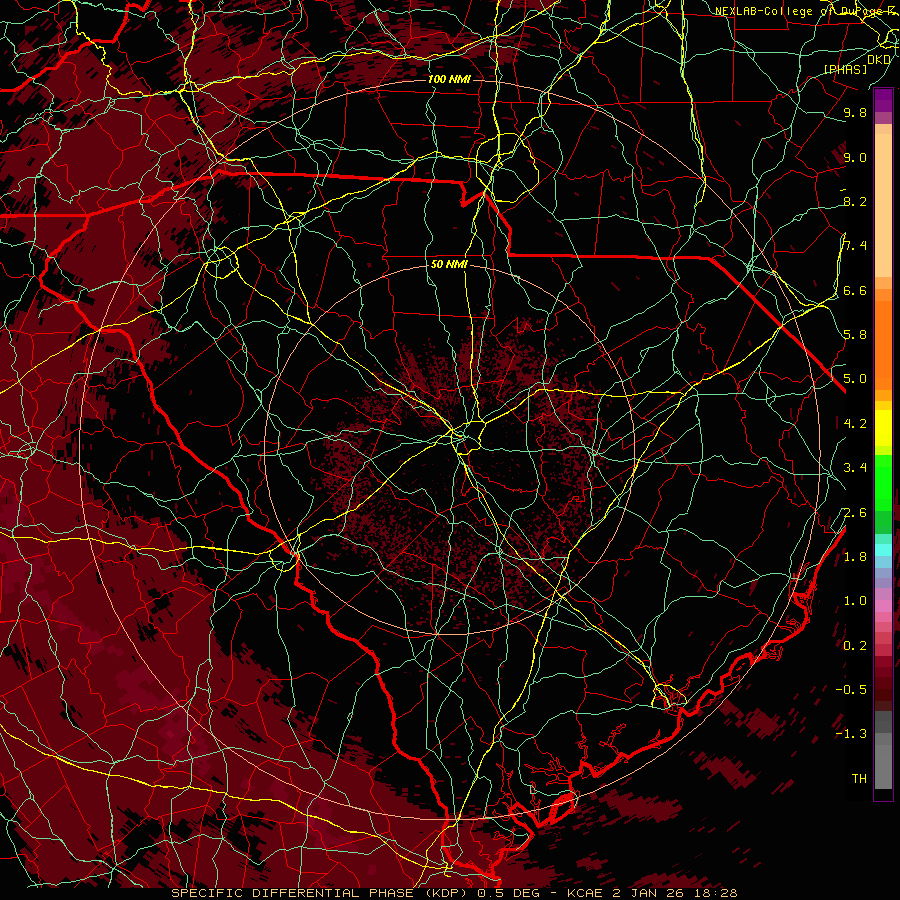Click the 2.6 legend value

click(x=855, y=513)
